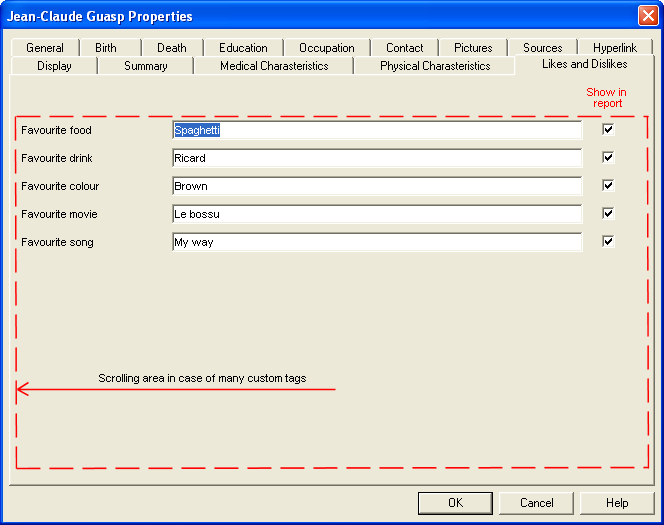Switch to the General tab
Screen dimensions: 664x525
[x=45, y=48]
